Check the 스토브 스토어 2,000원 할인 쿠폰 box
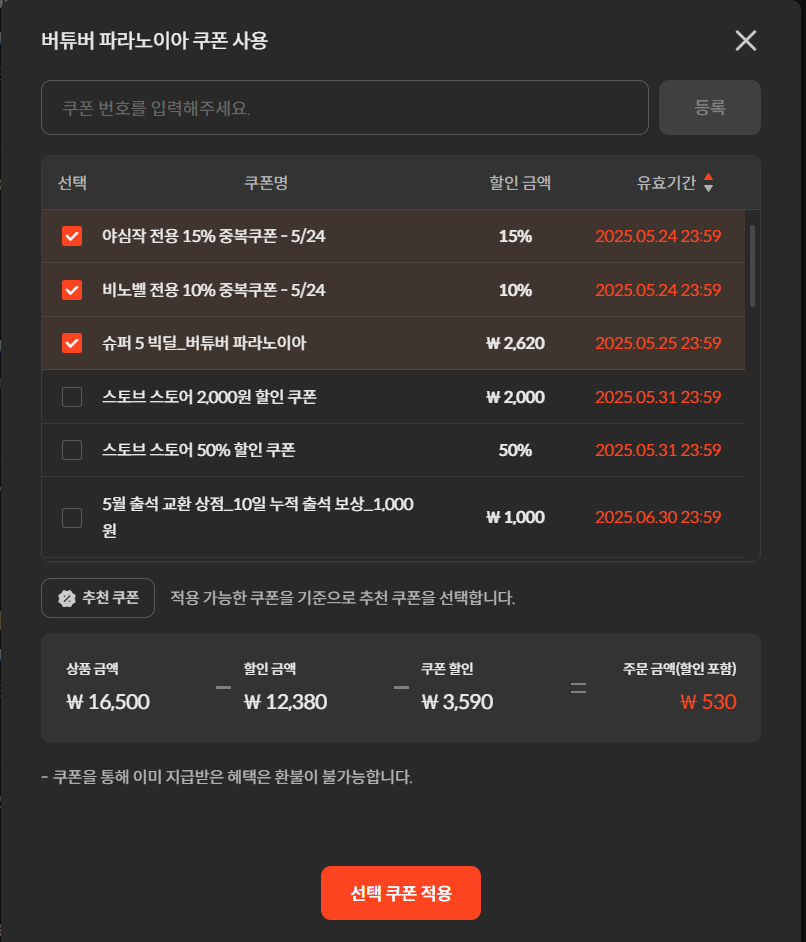This screenshot has height=942, width=806. (72, 397)
